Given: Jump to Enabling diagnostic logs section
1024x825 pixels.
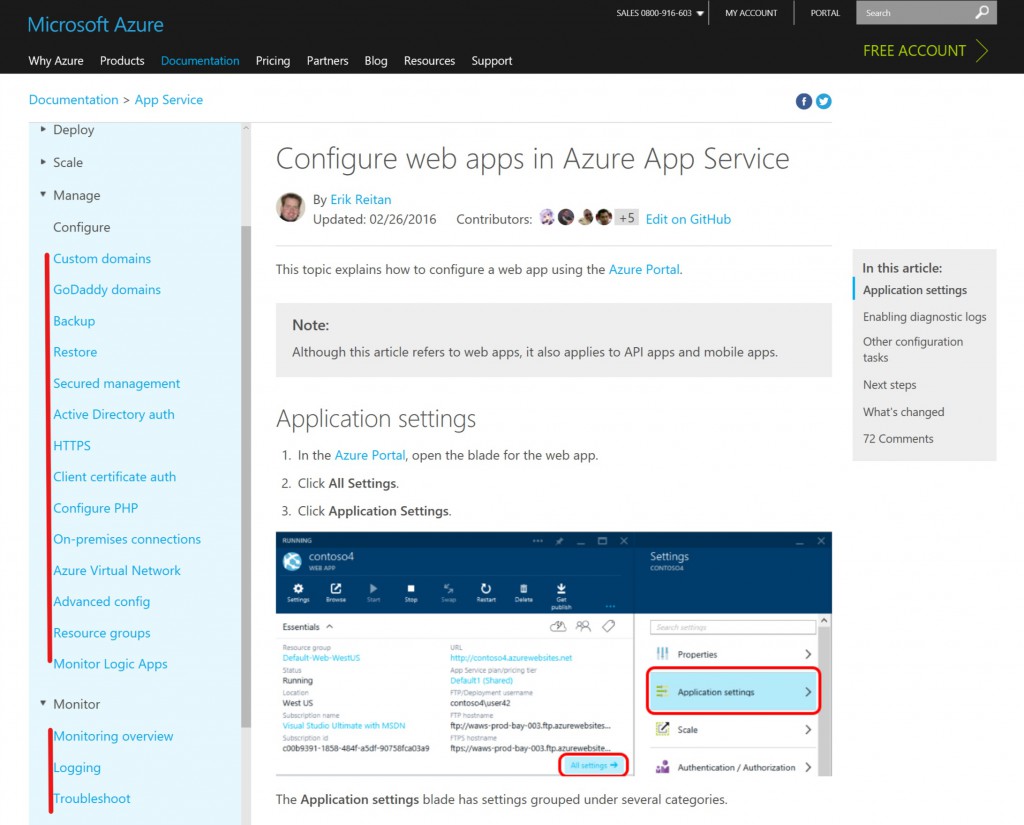Looking at the screenshot, I should (x=925, y=317).
